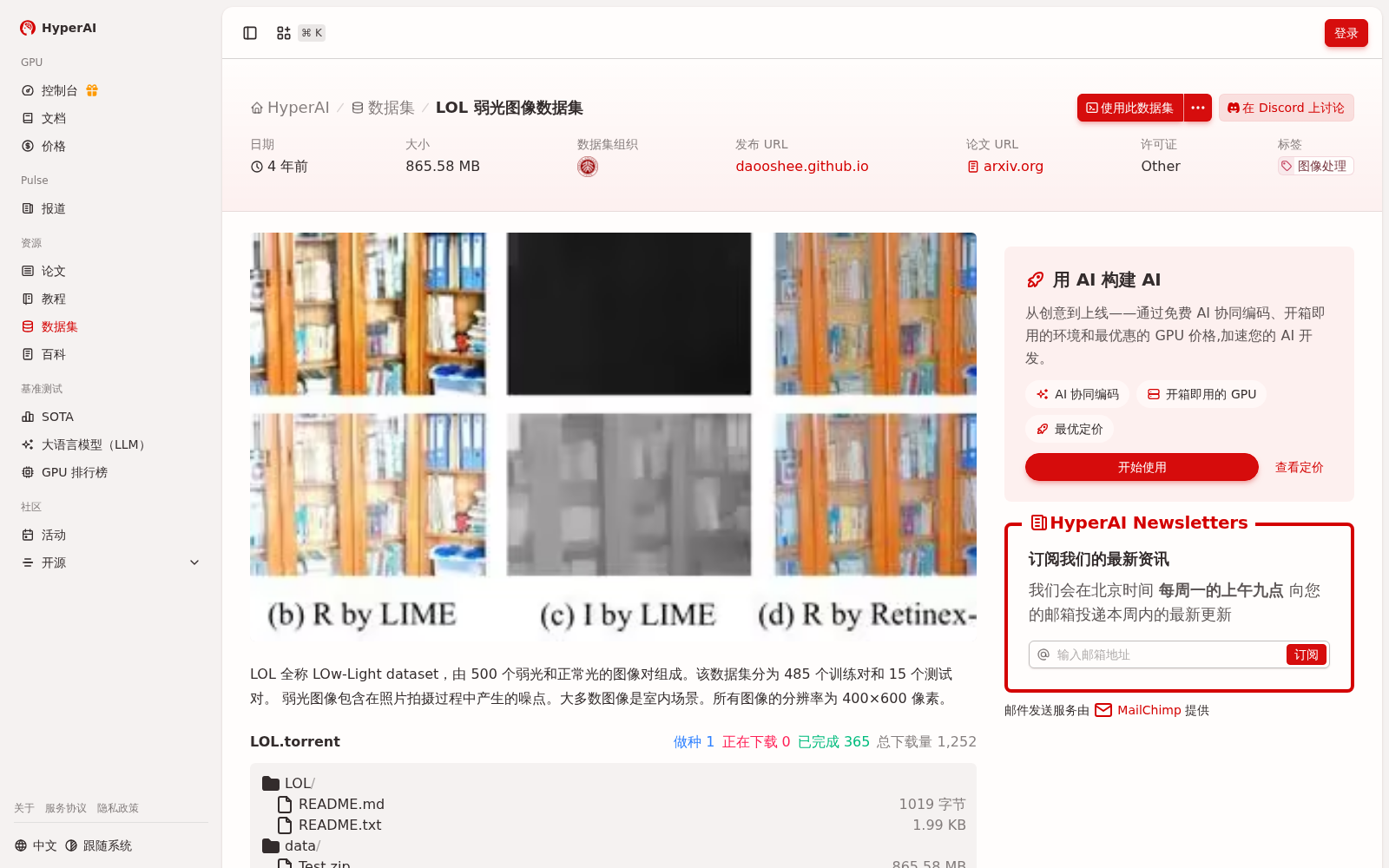Viewport: 1389px width, 868px height.
Task: Click README.md file row
Action: click(613, 804)
